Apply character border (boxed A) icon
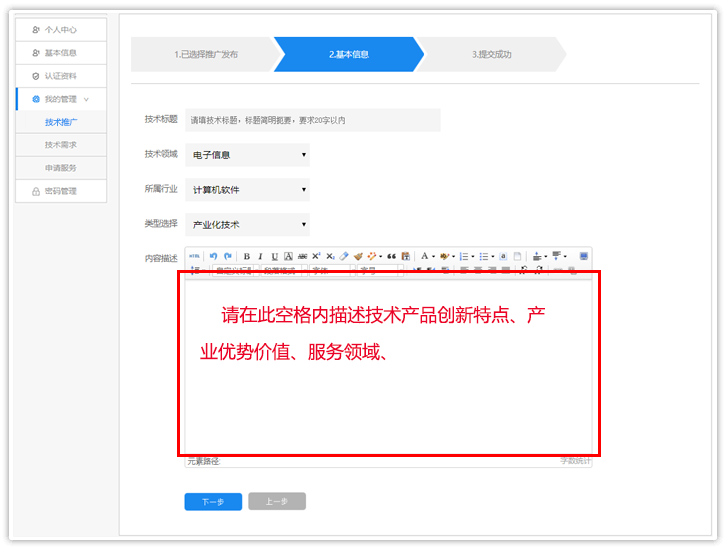The image size is (726, 550). click(x=288, y=256)
